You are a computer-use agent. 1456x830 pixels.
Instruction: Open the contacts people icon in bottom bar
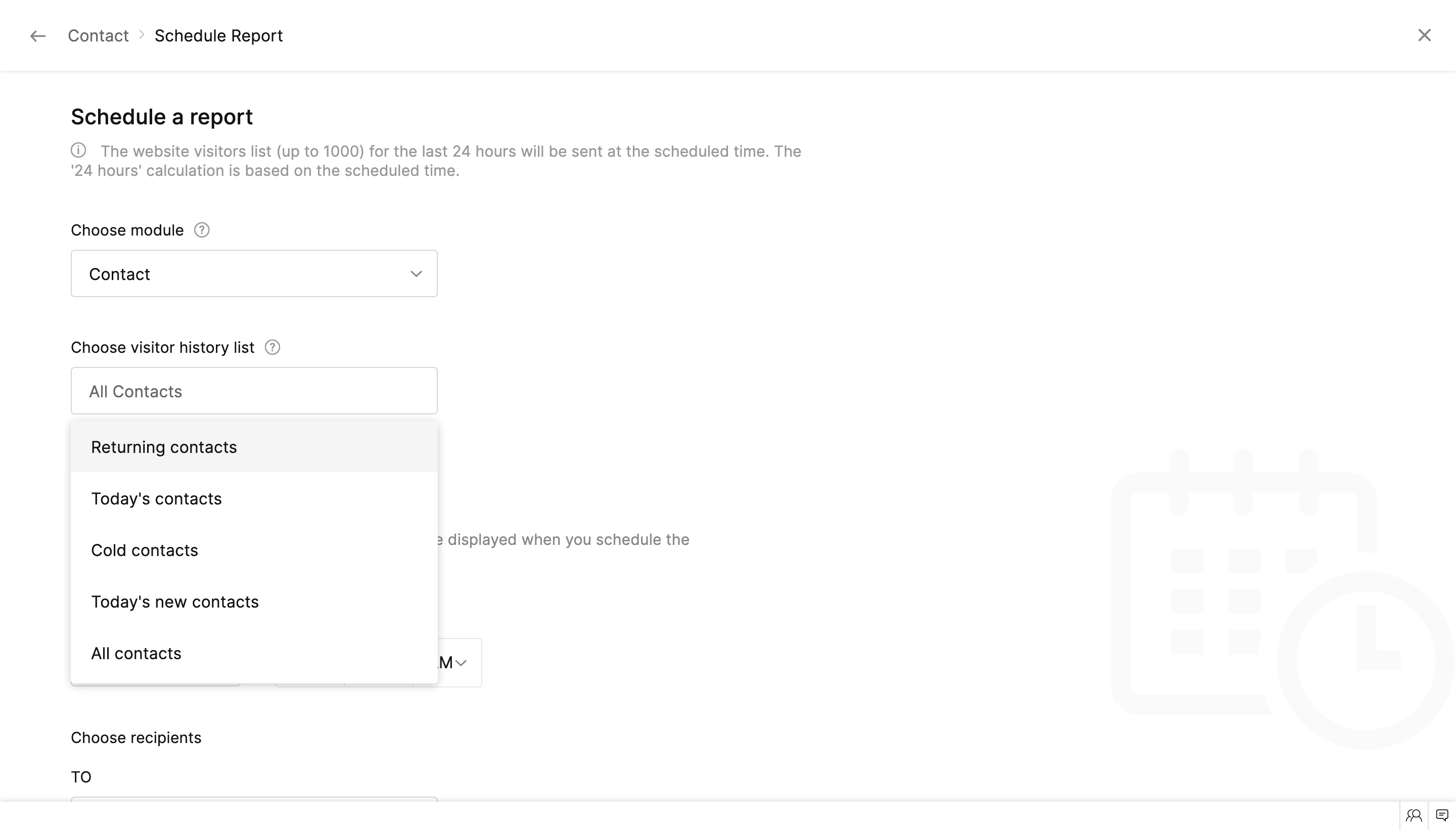[x=1413, y=816]
